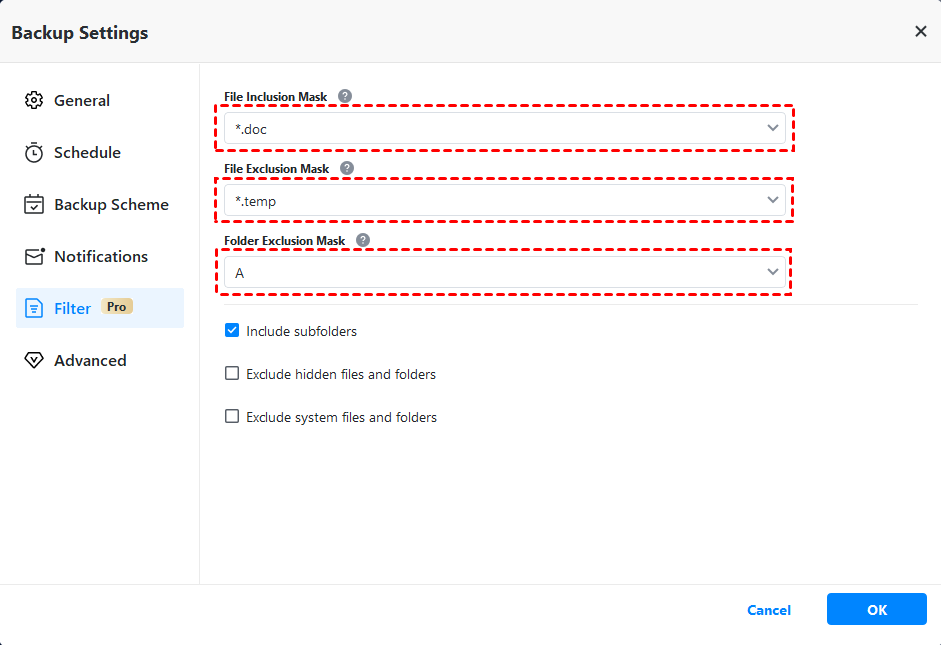Click the Filter document icon
This screenshot has width=941, height=645.
[x=34, y=308]
